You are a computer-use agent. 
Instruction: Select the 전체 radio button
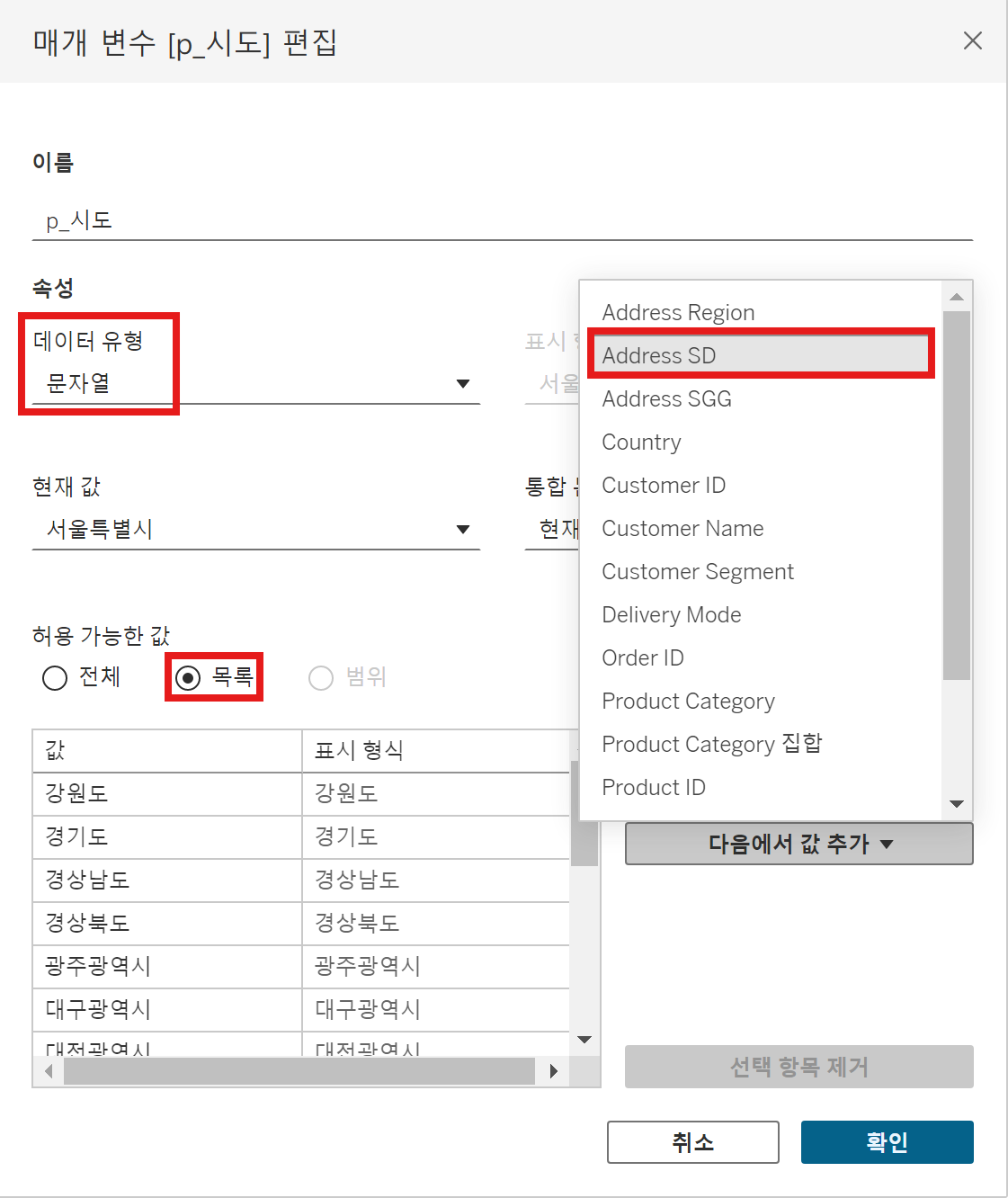(x=55, y=677)
